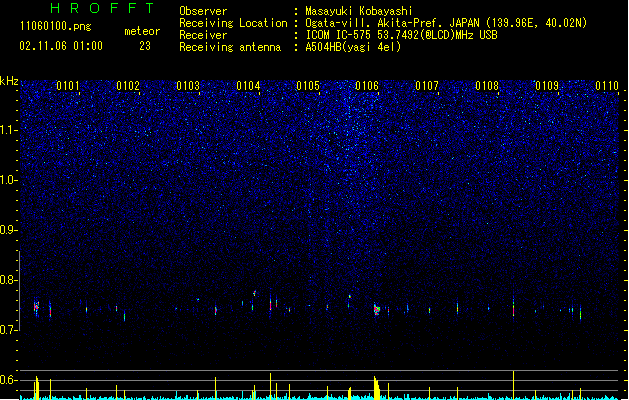The image size is (629, 400).
Task: Click the 0107 time marker
Action: (427, 86)
